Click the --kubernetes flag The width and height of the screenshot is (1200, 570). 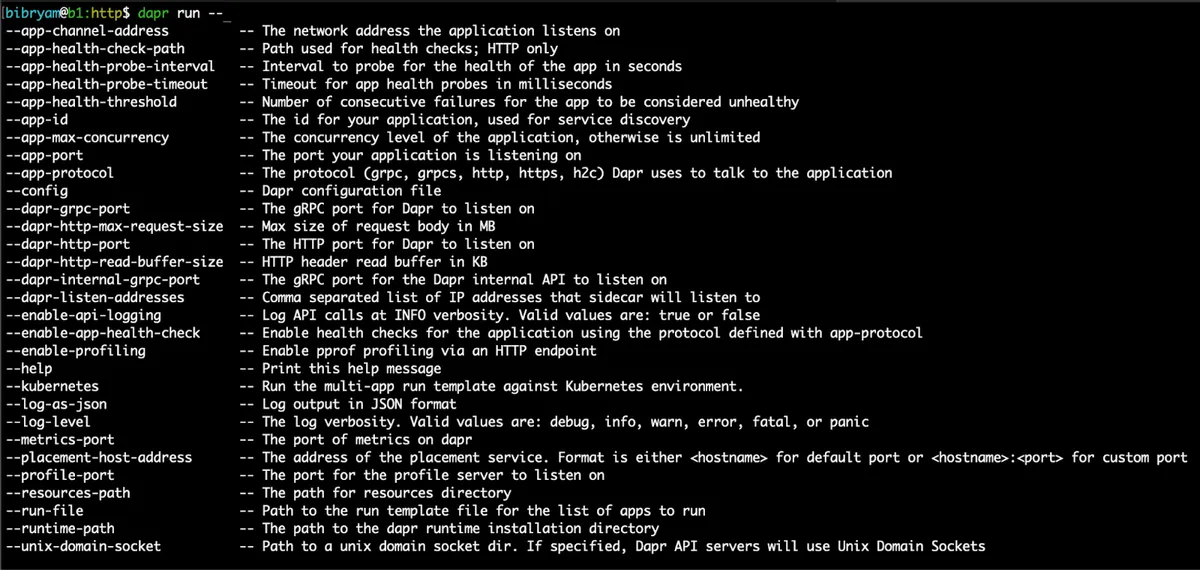pyautogui.click(x=52, y=386)
